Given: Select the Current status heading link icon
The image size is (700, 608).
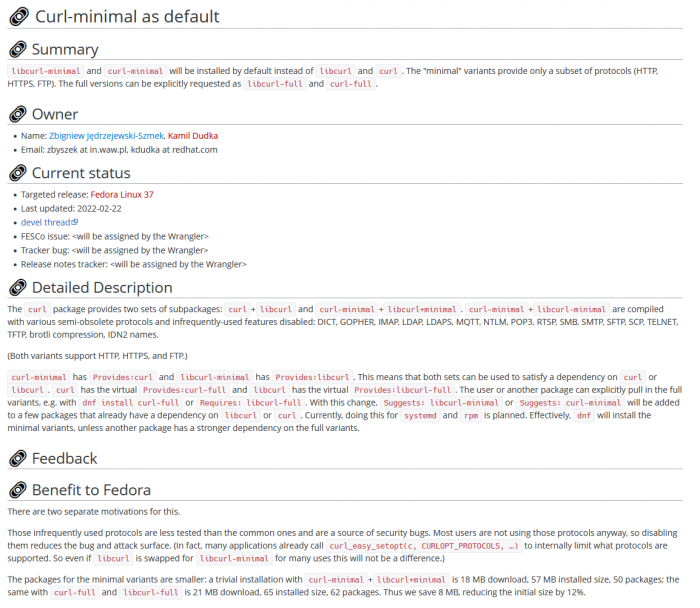Looking at the screenshot, I should 18,173.
